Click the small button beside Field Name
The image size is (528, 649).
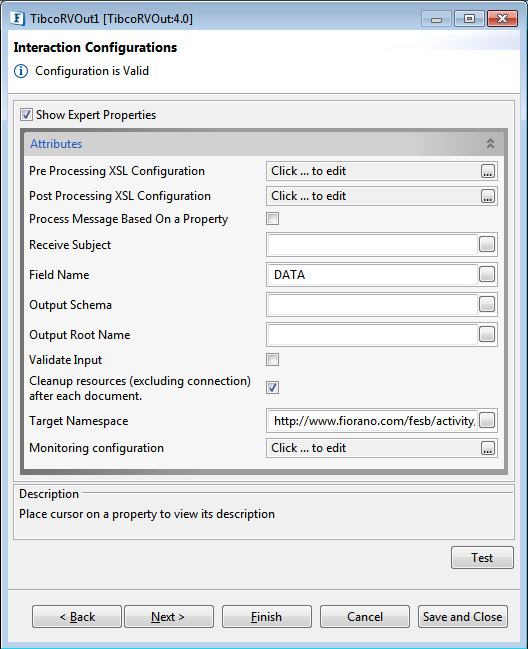click(487, 274)
